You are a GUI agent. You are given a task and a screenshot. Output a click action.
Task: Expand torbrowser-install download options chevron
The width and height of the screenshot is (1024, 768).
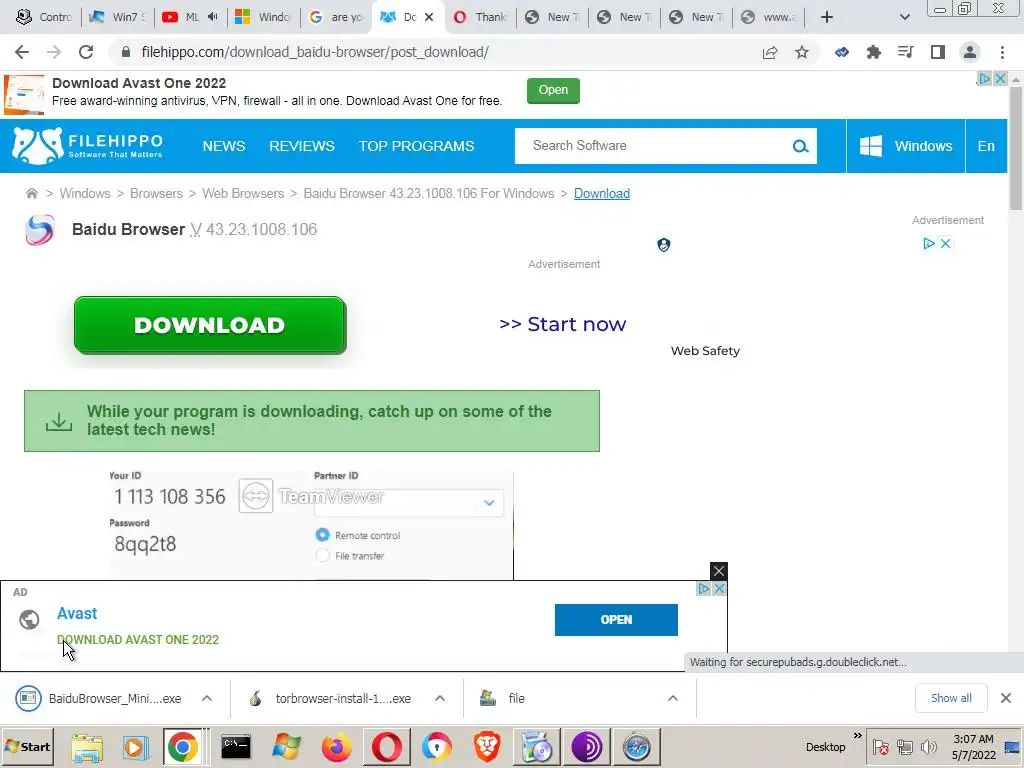440,698
